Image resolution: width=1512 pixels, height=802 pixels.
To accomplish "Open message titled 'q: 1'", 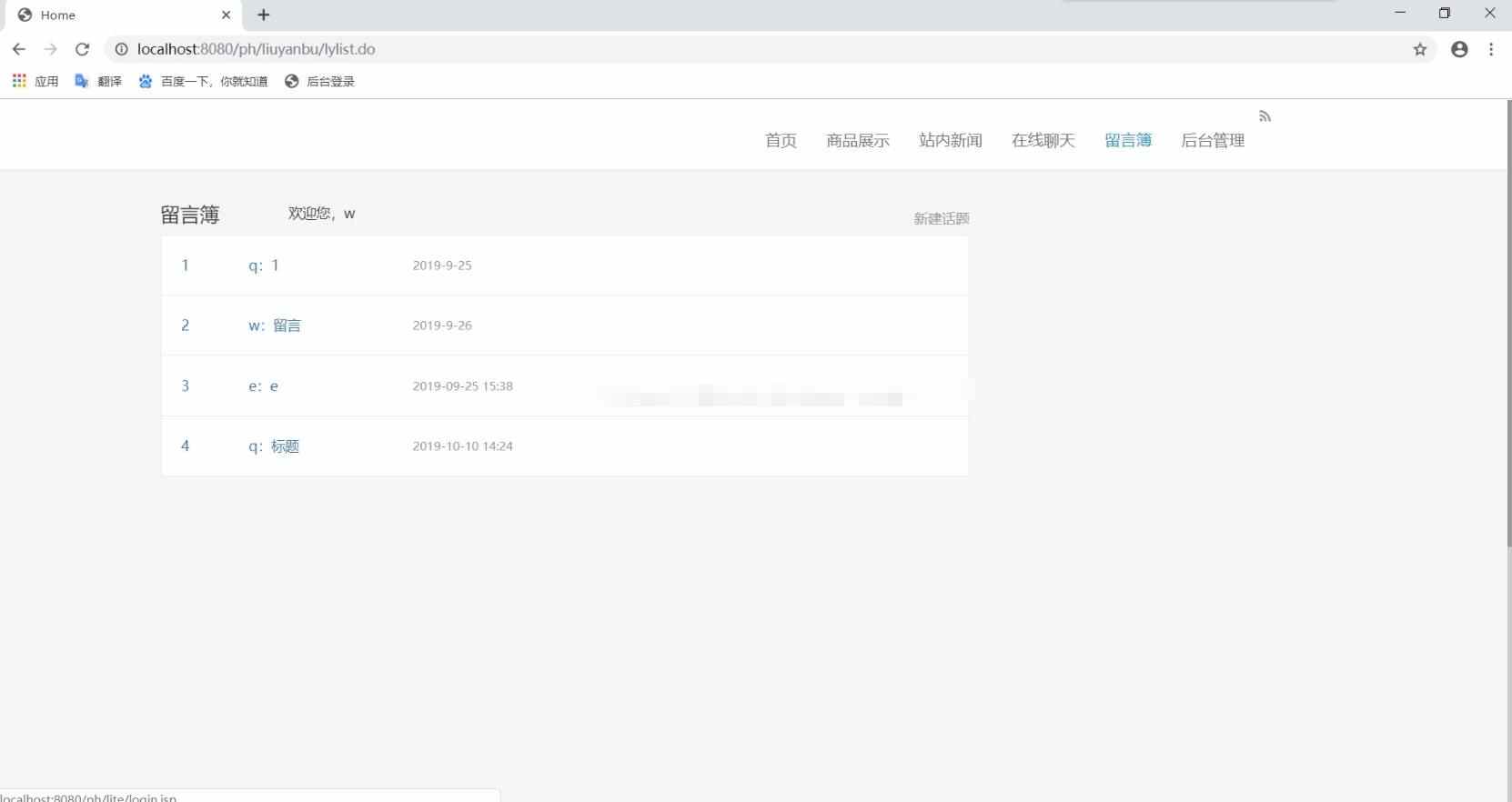I will pos(264,266).
